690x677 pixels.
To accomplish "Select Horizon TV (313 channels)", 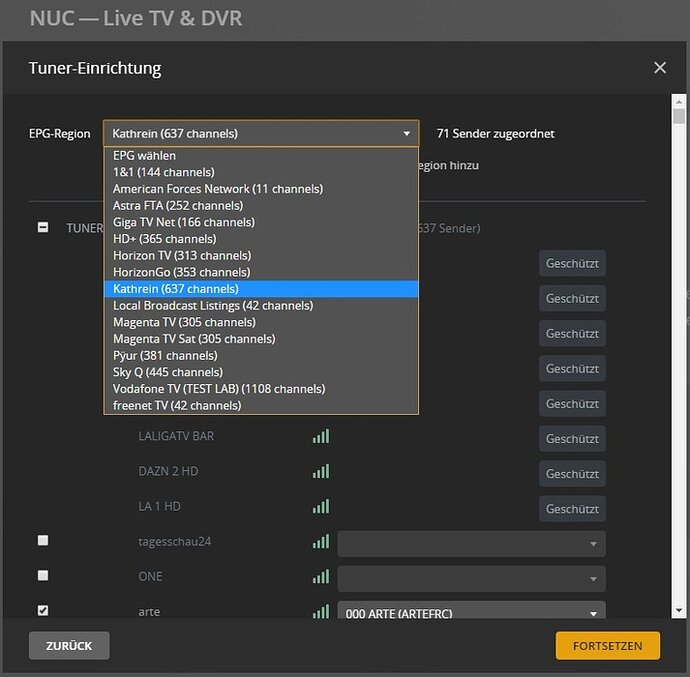I will pyautogui.click(x=261, y=256).
